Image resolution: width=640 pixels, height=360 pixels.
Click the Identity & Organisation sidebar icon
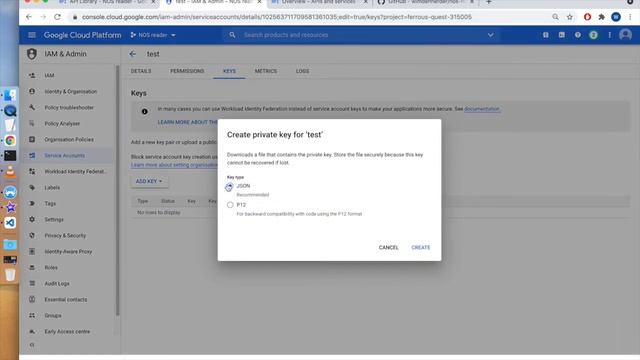pos(32,91)
